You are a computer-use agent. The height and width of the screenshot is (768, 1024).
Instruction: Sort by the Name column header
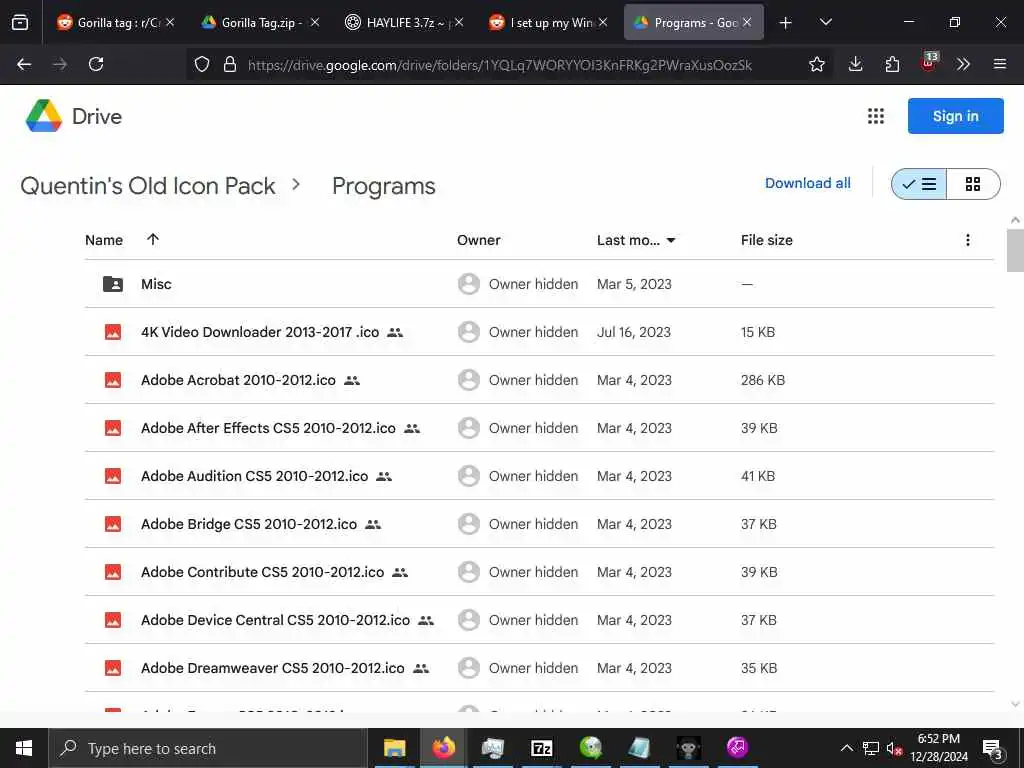point(104,240)
